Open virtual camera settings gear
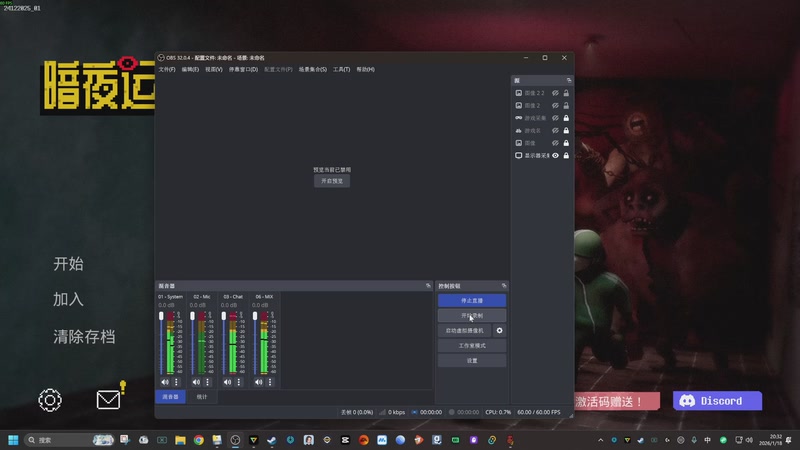 [x=499, y=331]
